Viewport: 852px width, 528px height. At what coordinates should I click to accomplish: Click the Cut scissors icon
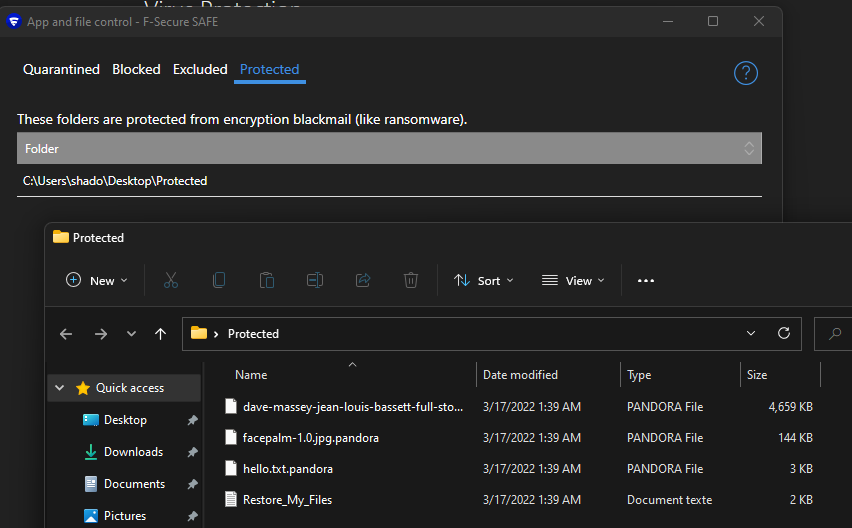pos(171,280)
